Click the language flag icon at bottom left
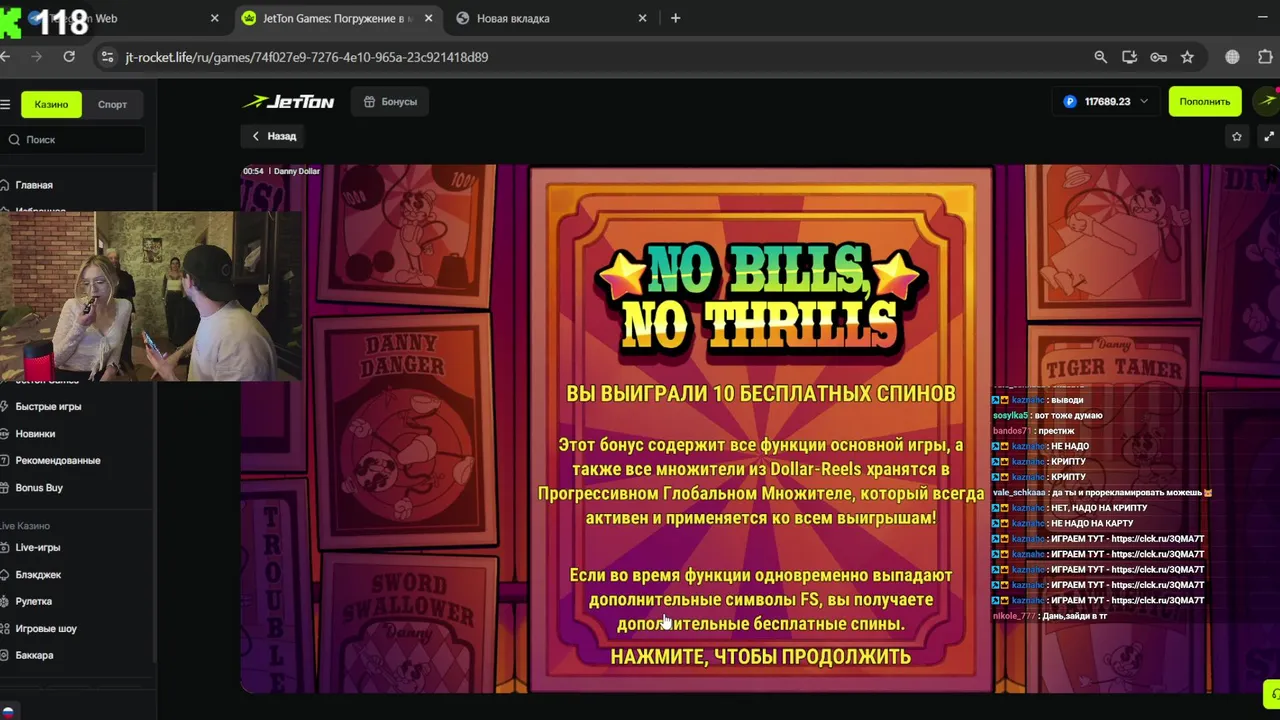Screen dimensions: 1280x720 point(8,713)
